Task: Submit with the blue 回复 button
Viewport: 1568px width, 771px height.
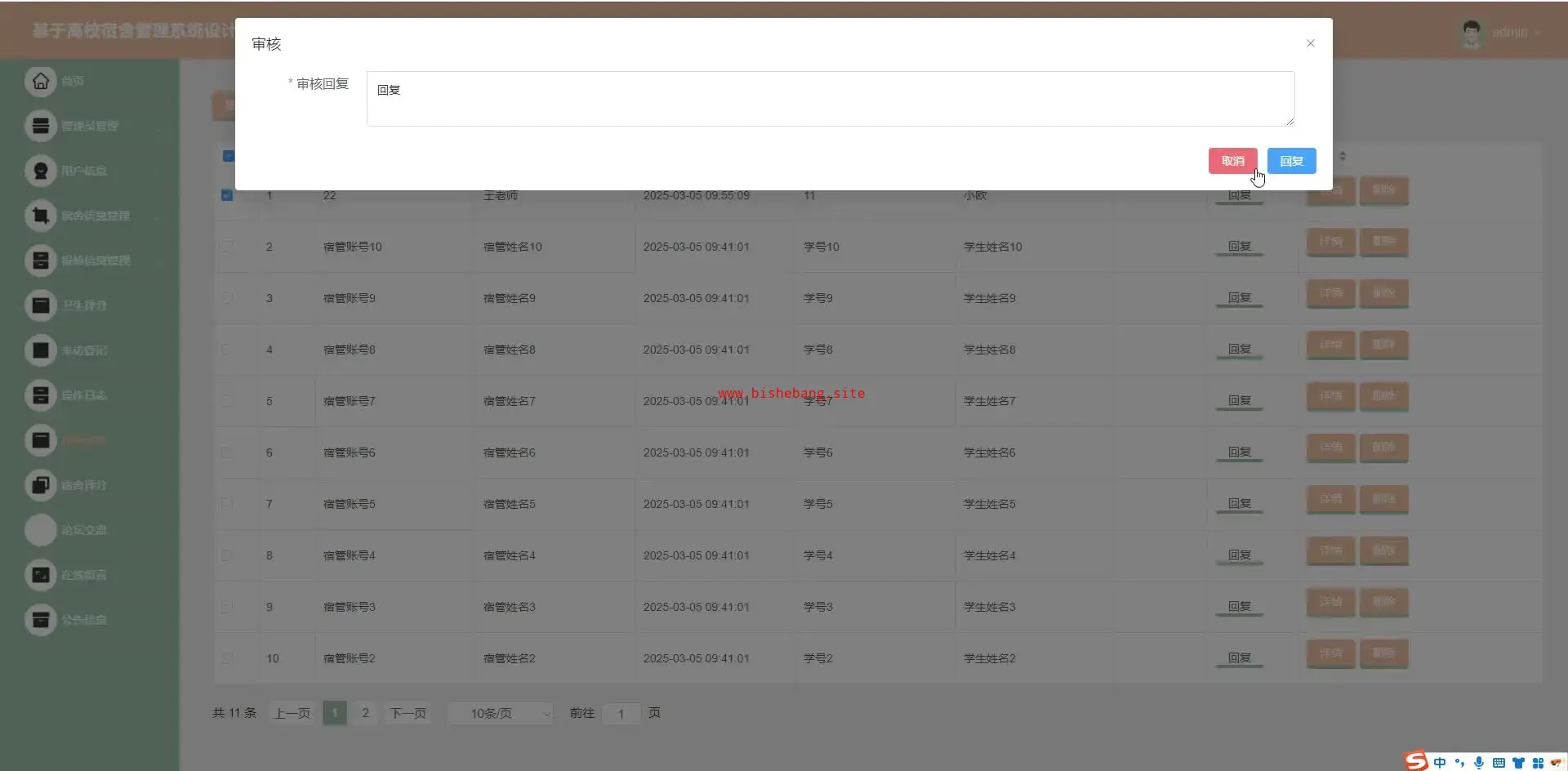Action: pyautogui.click(x=1292, y=161)
